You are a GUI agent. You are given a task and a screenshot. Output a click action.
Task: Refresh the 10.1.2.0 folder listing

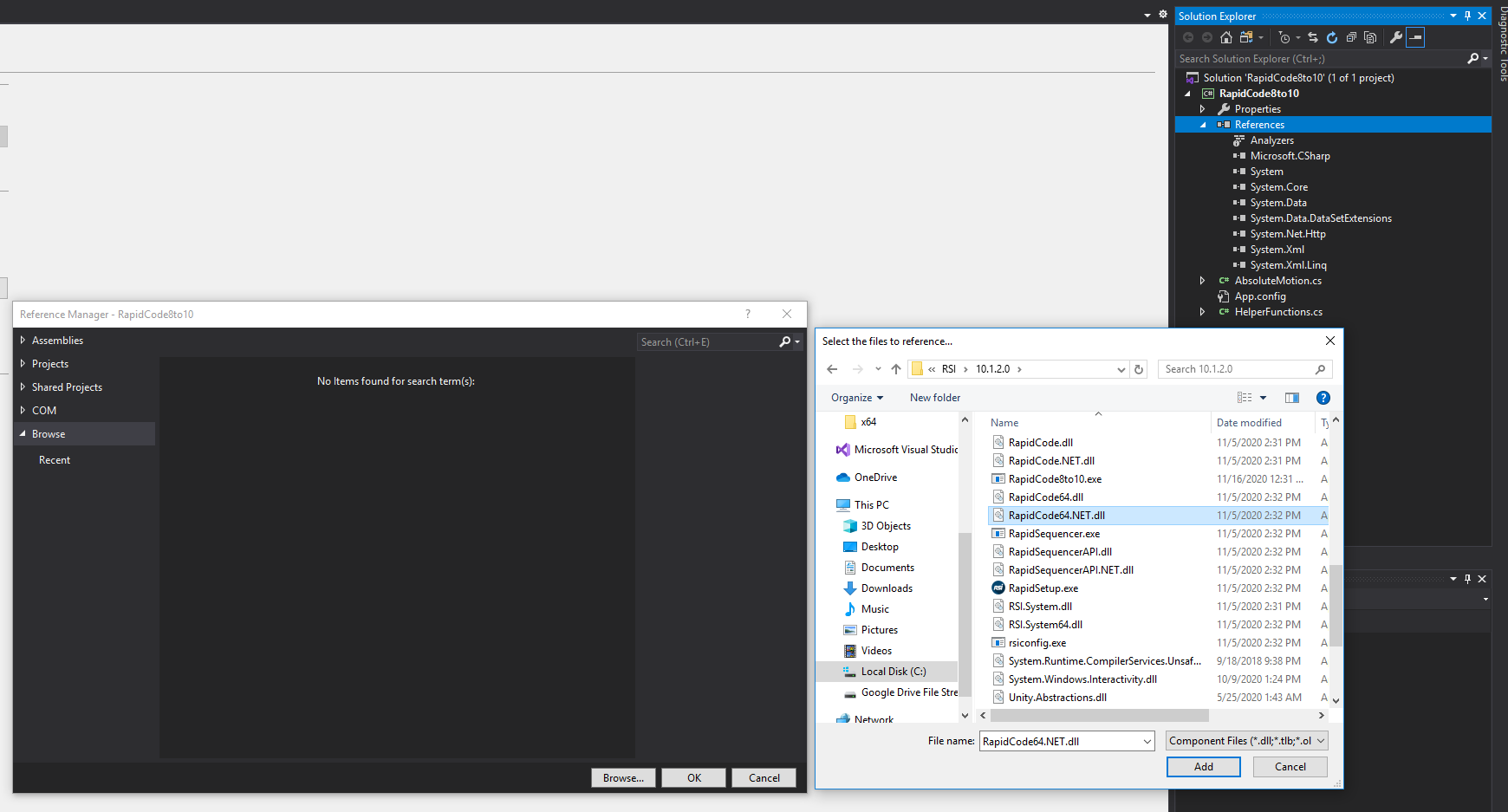click(1139, 369)
